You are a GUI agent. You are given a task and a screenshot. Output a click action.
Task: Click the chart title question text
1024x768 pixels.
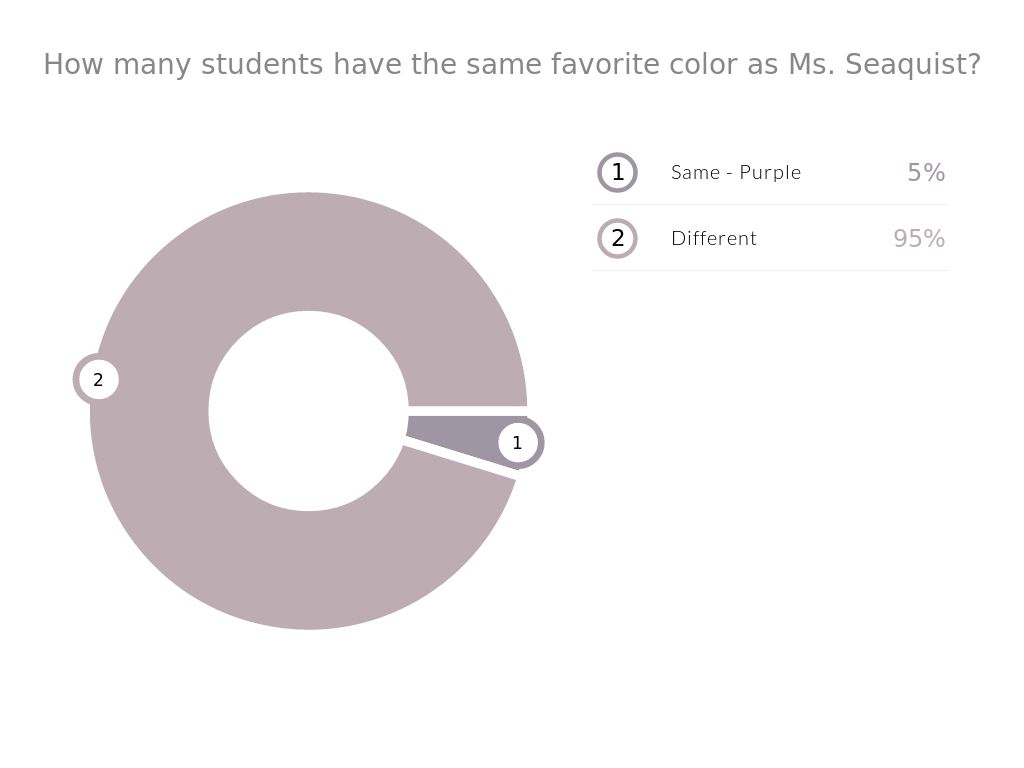click(512, 65)
